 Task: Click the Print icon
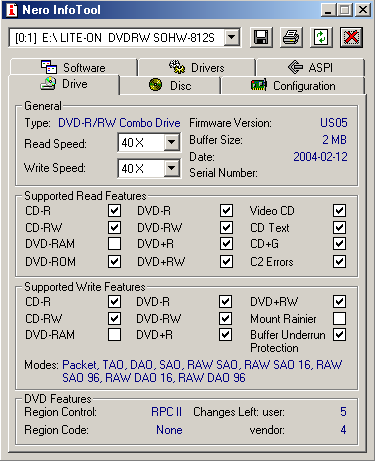[x=291, y=37]
